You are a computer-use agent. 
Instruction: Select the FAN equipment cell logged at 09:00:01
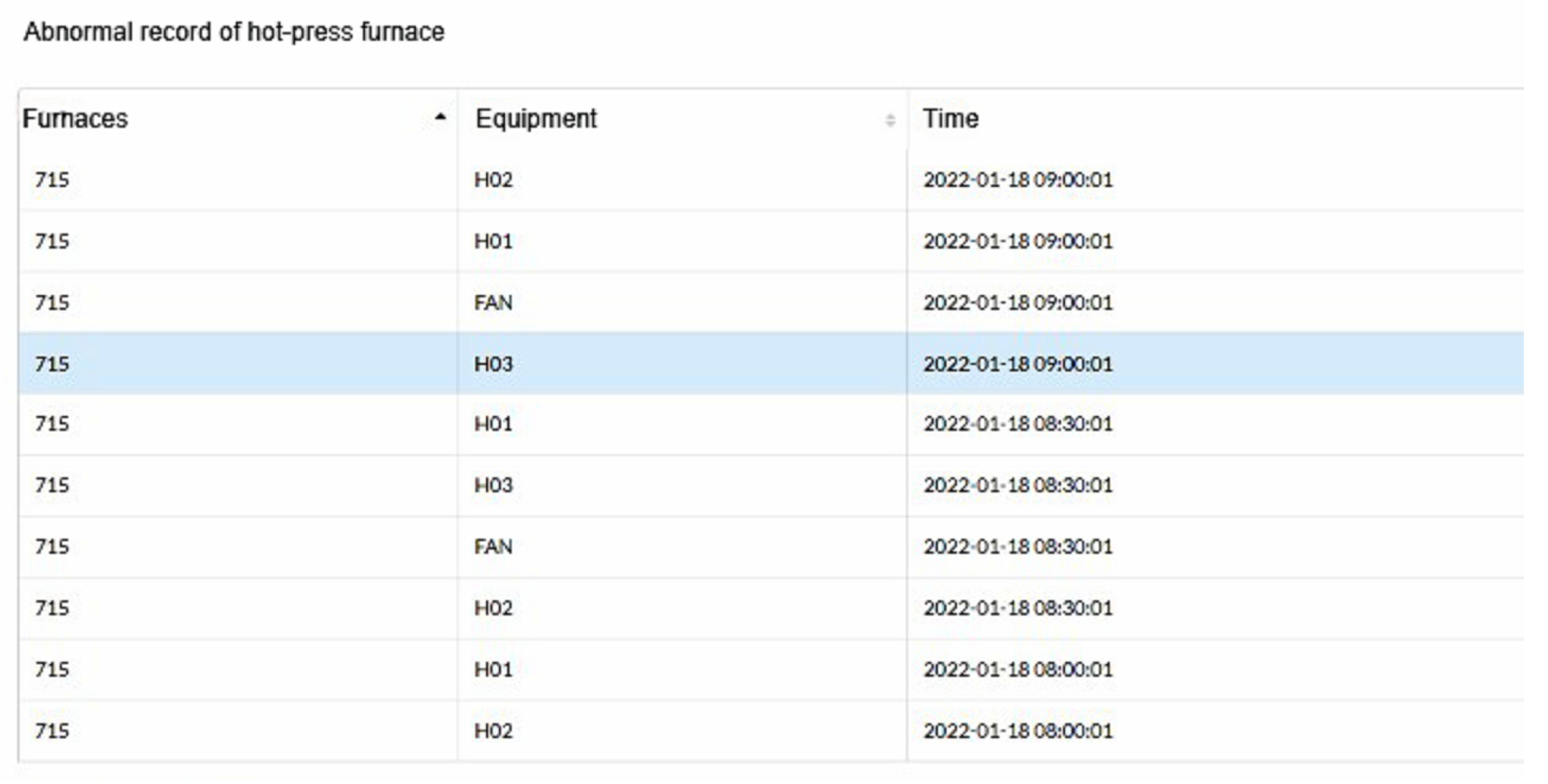tap(493, 303)
